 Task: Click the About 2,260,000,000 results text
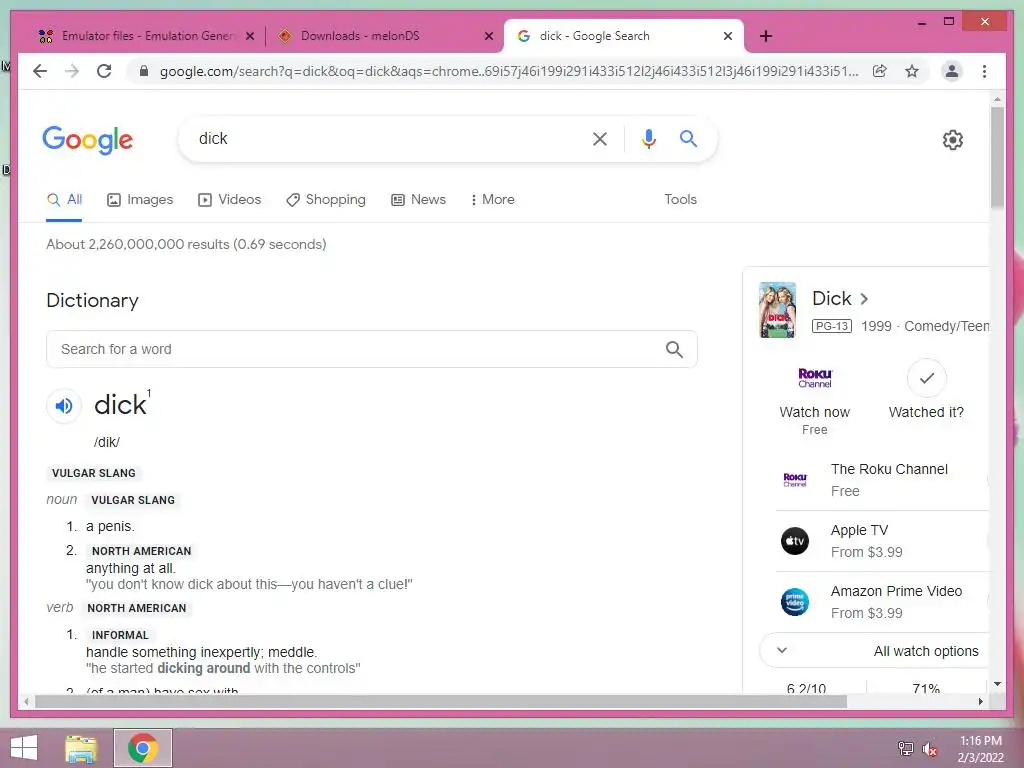(186, 244)
